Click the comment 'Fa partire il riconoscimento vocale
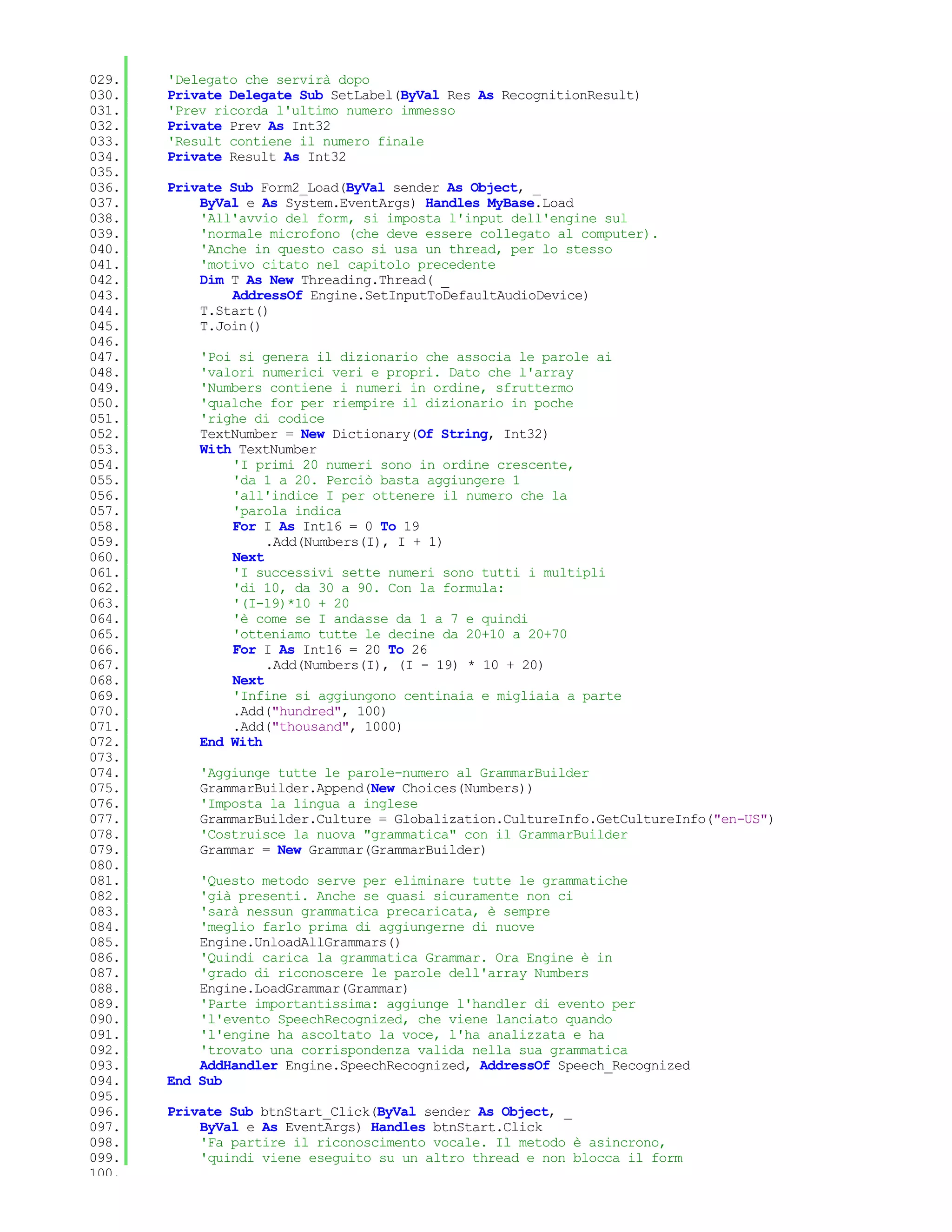The width and height of the screenshot is (952, 1232). coord(433,1143)
